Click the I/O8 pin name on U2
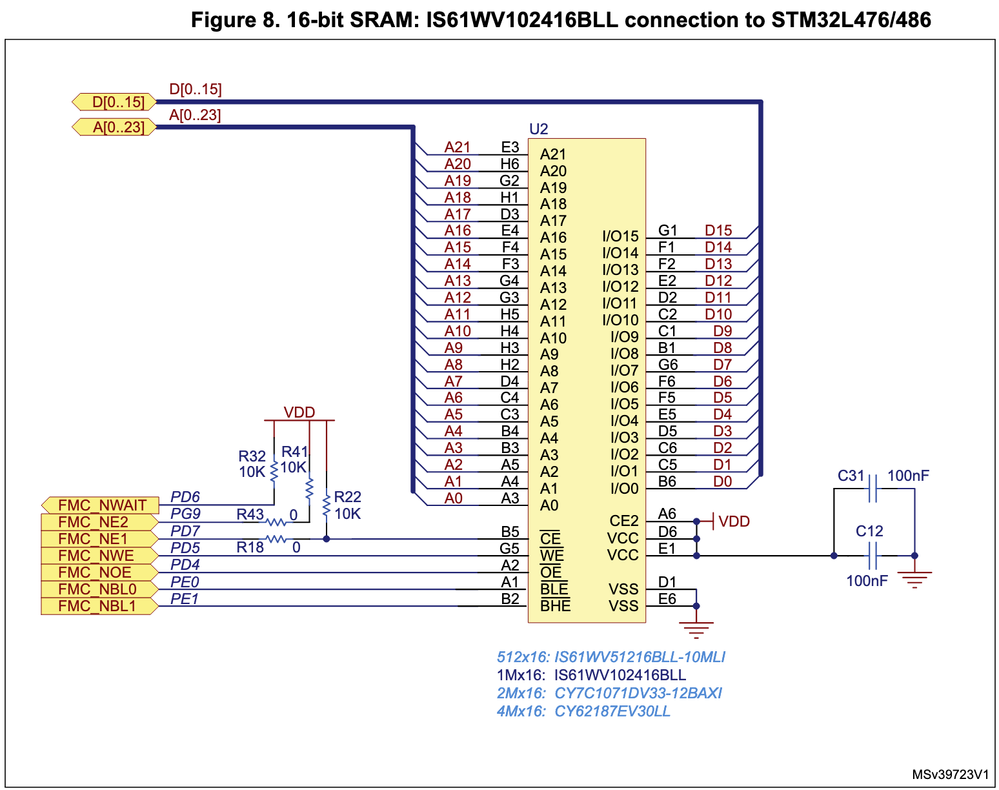Screen dimensions: 999x790 point(624,354)
